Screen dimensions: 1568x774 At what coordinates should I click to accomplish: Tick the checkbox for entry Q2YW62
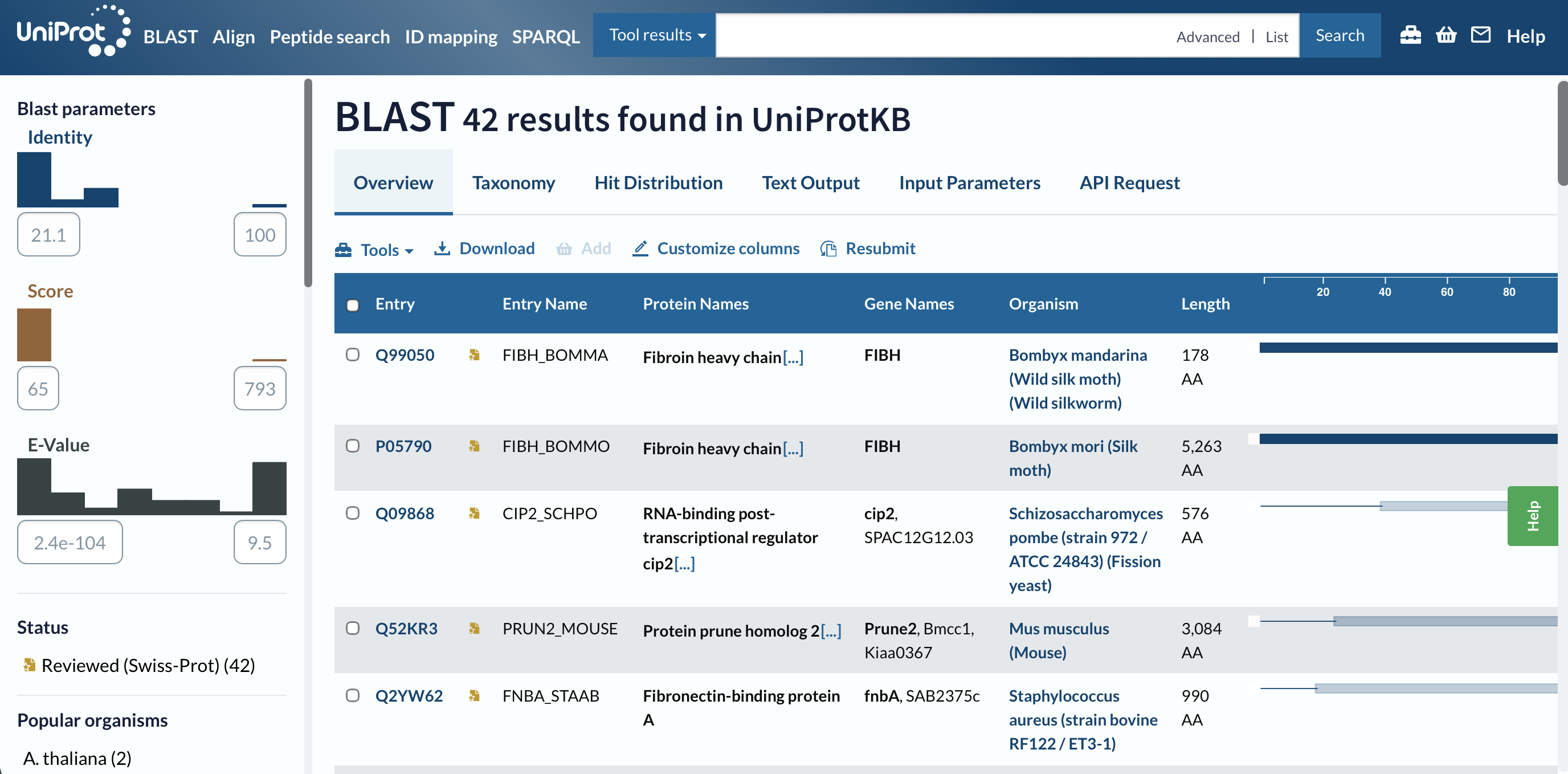click(353, 695)
